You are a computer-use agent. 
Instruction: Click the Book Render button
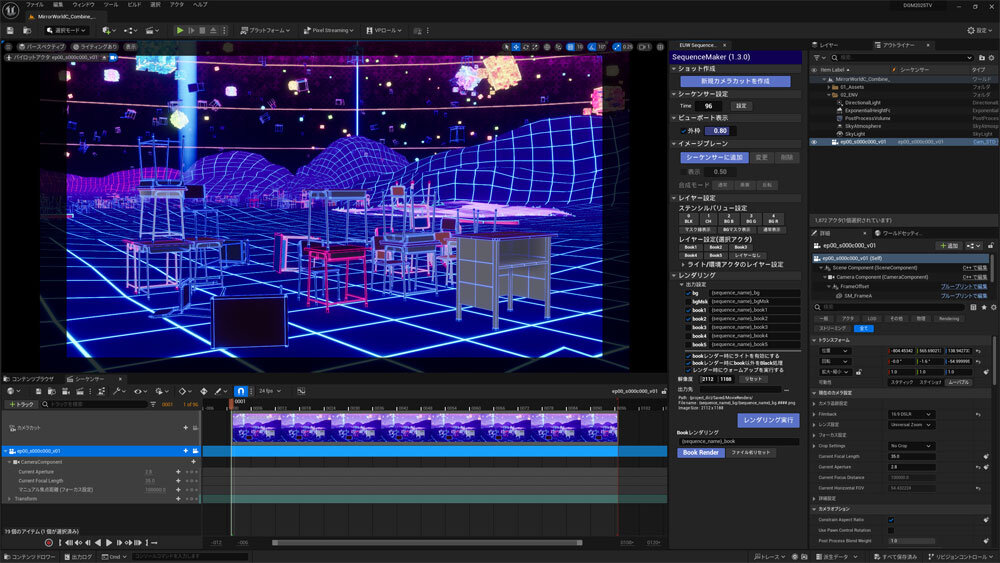point(700,453)
